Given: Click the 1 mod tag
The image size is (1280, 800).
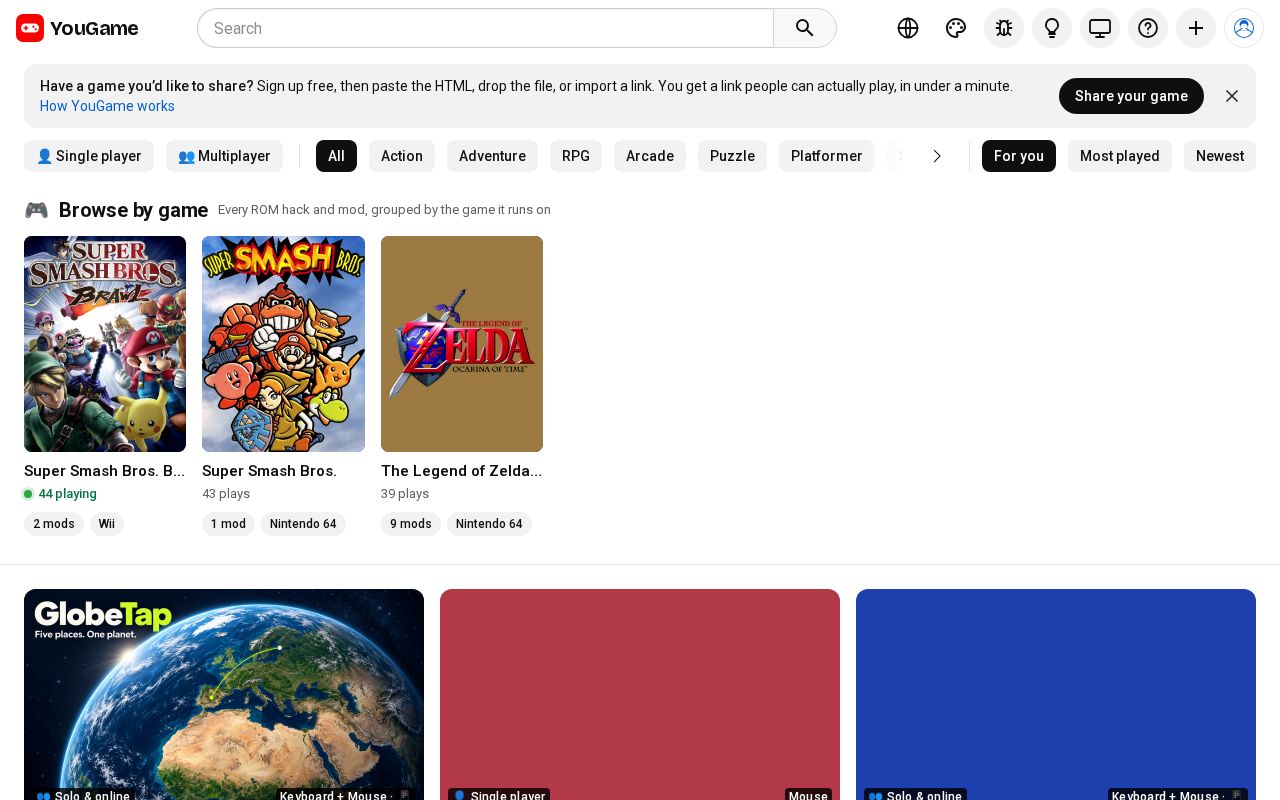Looking at the screenshot, I should click(x=228, y=524).
